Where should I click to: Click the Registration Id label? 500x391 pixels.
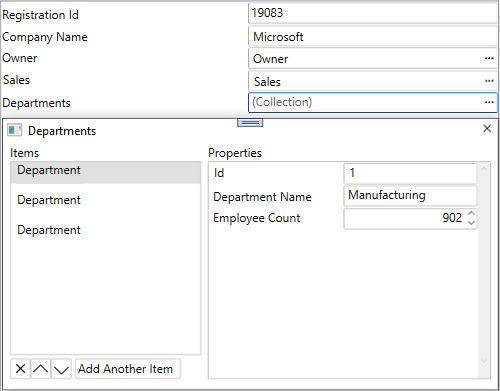point(40,15)
